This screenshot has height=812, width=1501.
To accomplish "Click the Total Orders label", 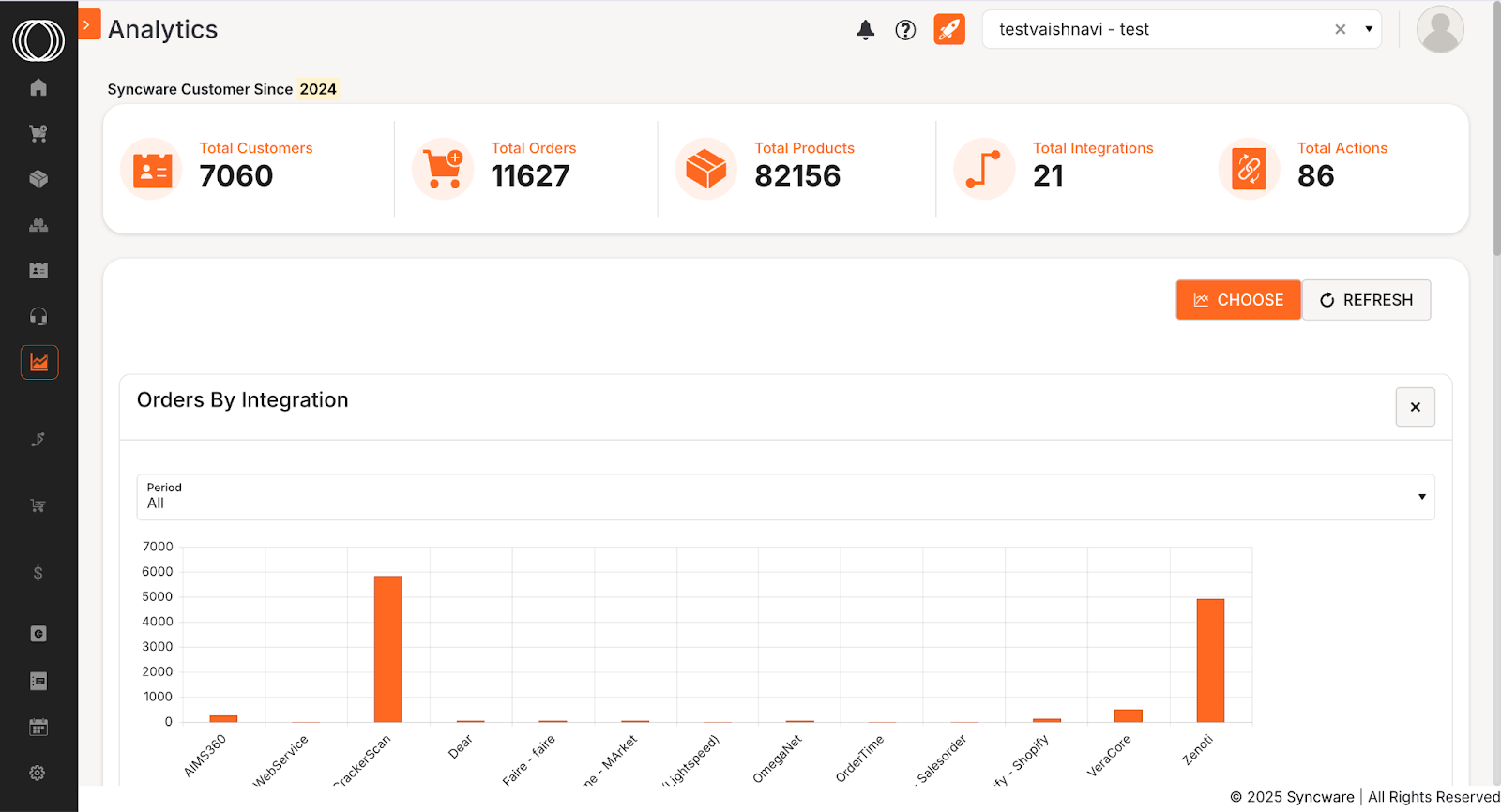I will (533, 148).
